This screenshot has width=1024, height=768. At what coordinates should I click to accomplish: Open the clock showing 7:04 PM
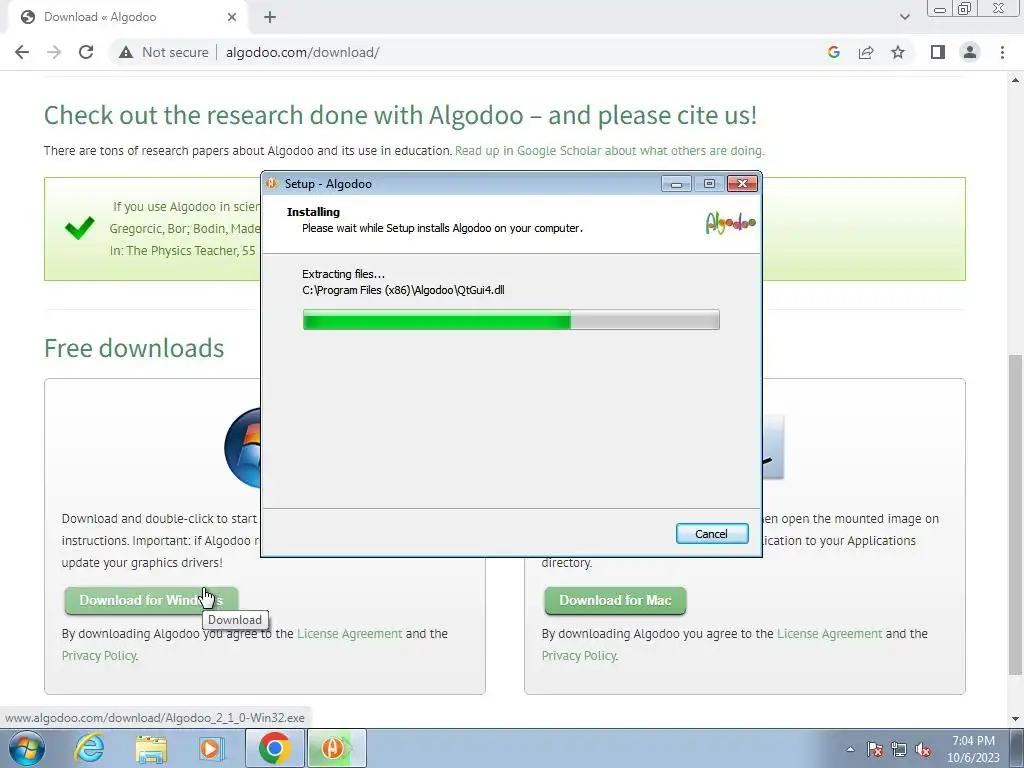click(973, 749)
